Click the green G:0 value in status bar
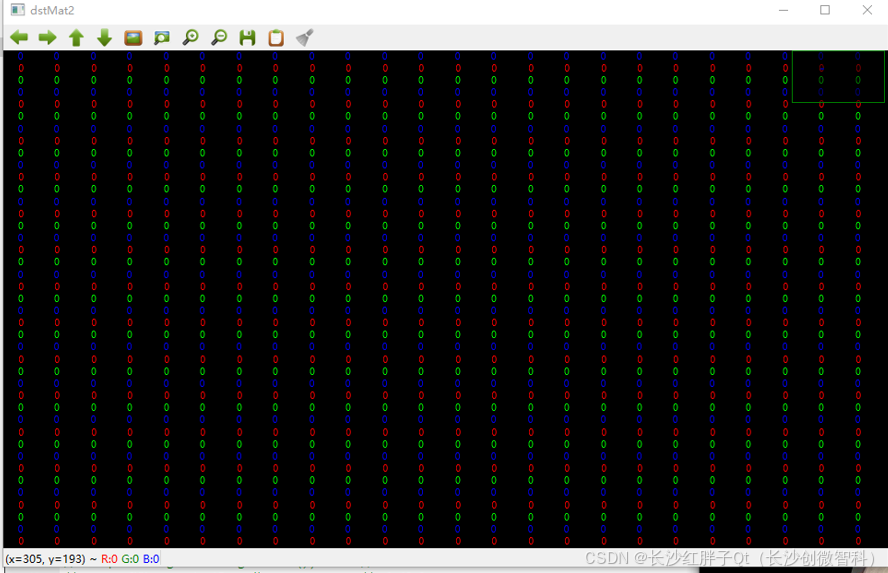Viewport: 888px width, 573px height. tap(130, 559)
